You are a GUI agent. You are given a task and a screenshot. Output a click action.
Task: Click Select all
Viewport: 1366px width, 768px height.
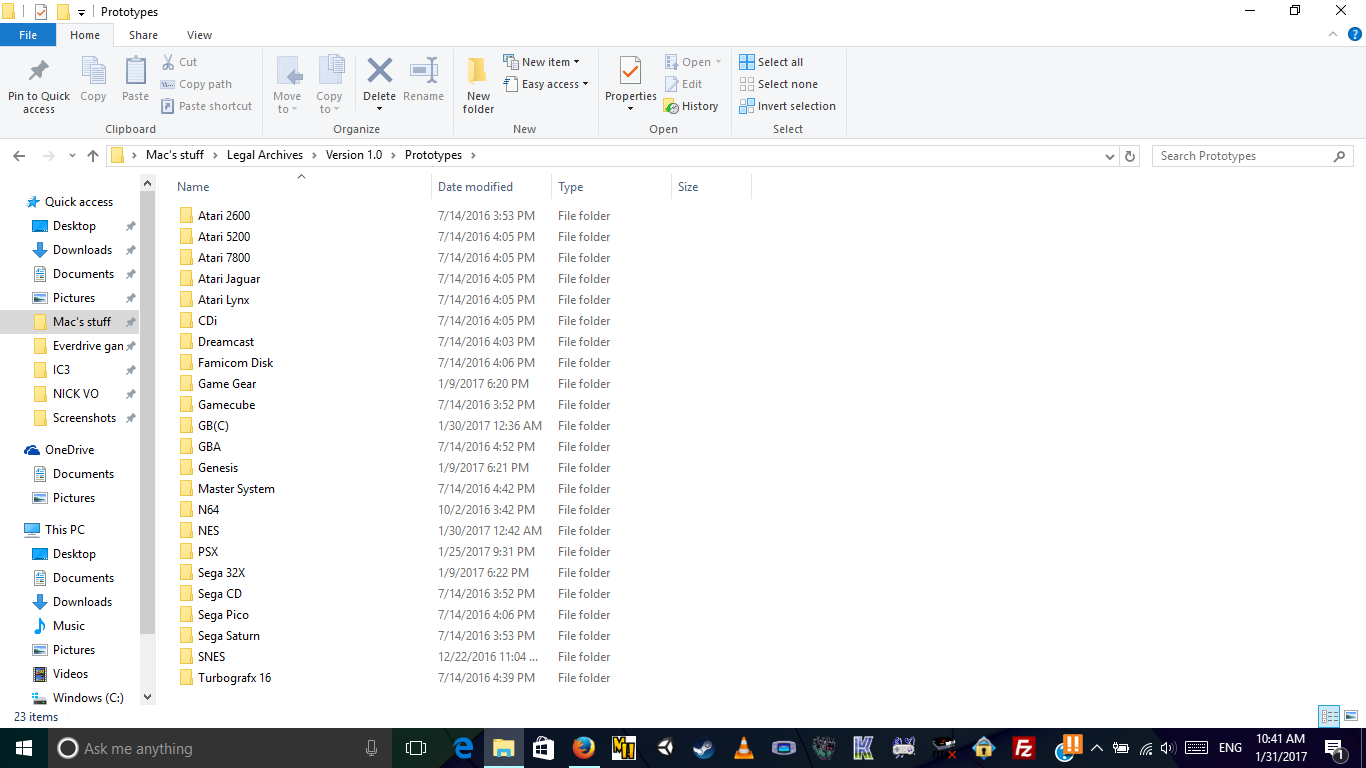(x=771, y=62)
